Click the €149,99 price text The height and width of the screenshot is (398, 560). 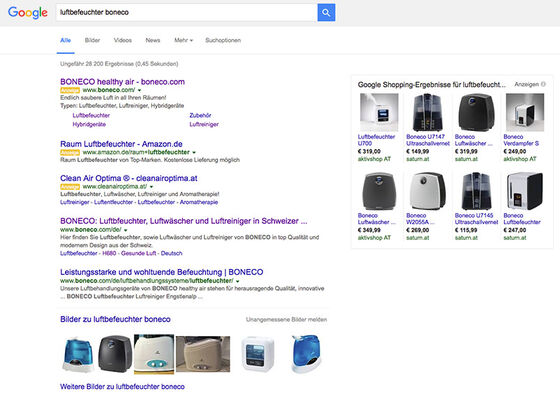[418, 151]
